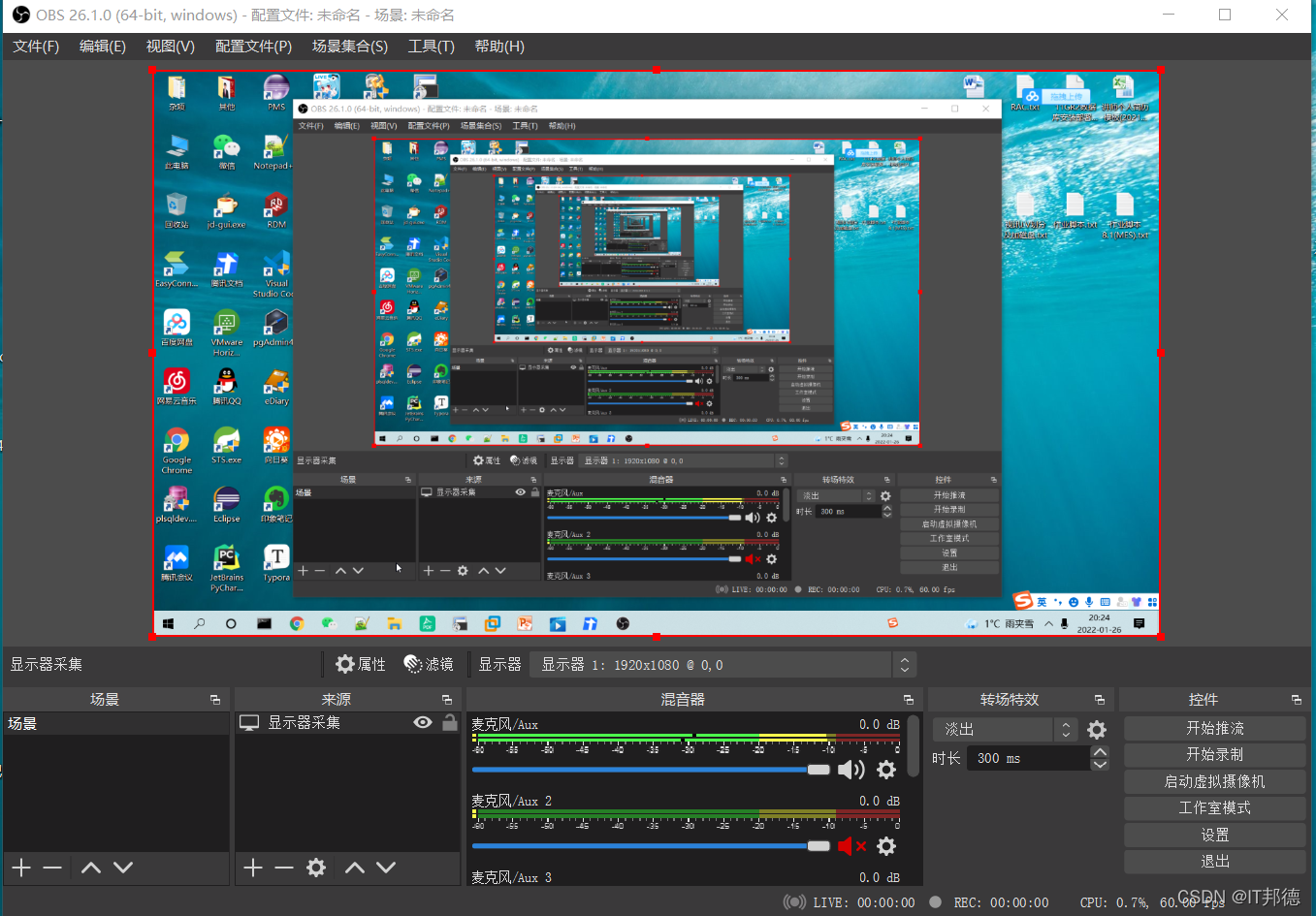
Task: Move source down with arrow
Action: [x=386, y=868]
